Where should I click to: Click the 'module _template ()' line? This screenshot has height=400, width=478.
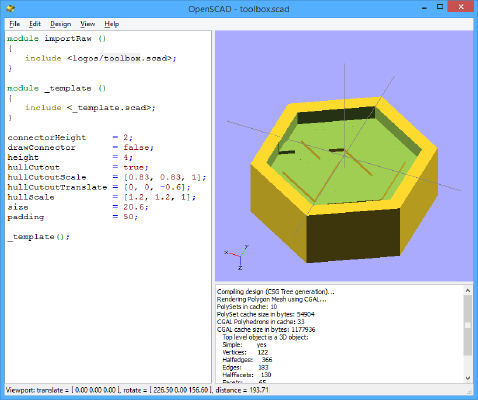click(56, 88)
